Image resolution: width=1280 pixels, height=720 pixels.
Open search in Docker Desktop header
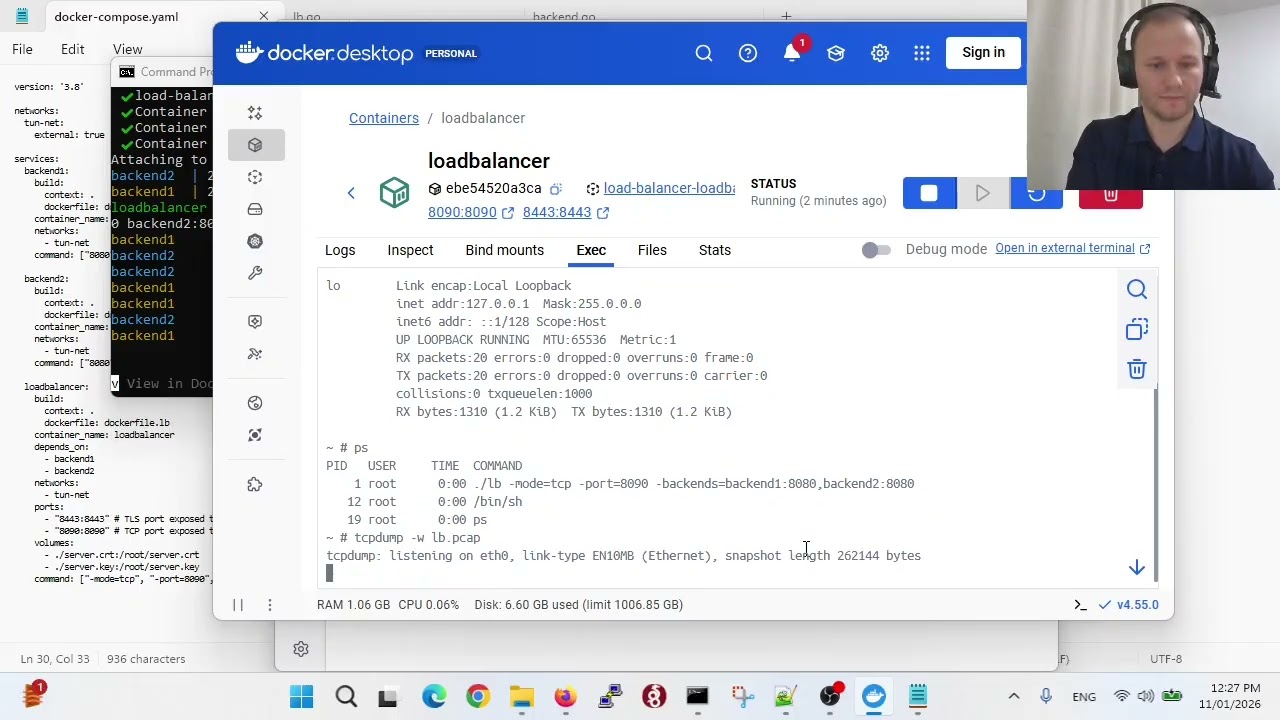click(x=704, y=53)
